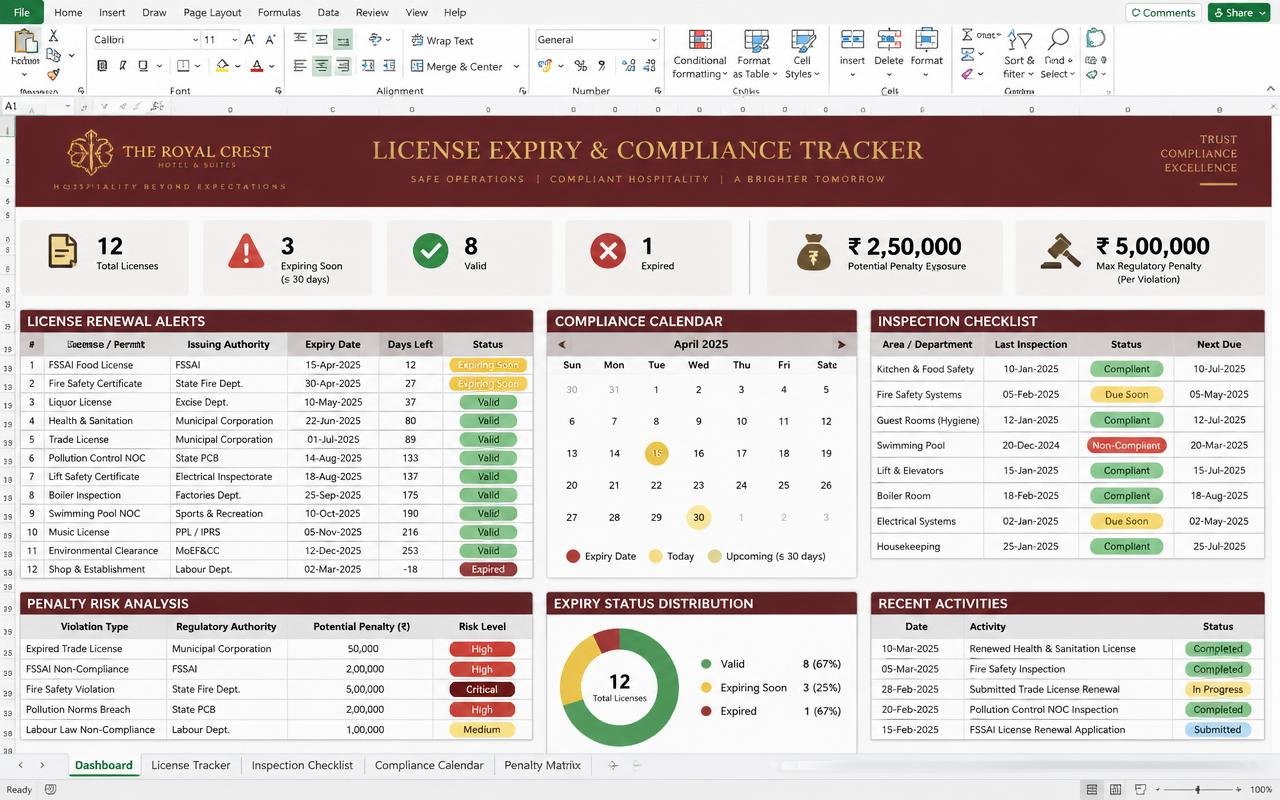Open the Find & Select magnifier icon
This screenshot has height=800, width=1280.
(1057, 40)
